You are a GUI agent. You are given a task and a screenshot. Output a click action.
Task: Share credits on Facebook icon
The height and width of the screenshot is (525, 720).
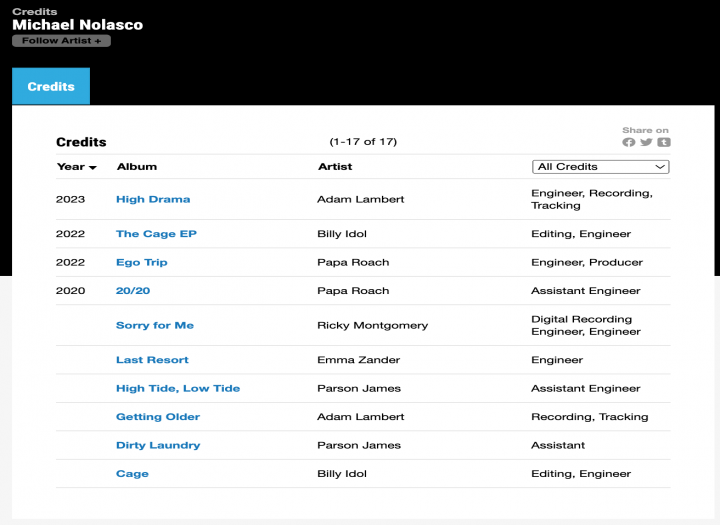pyautogui.click(x=629, y=142)
